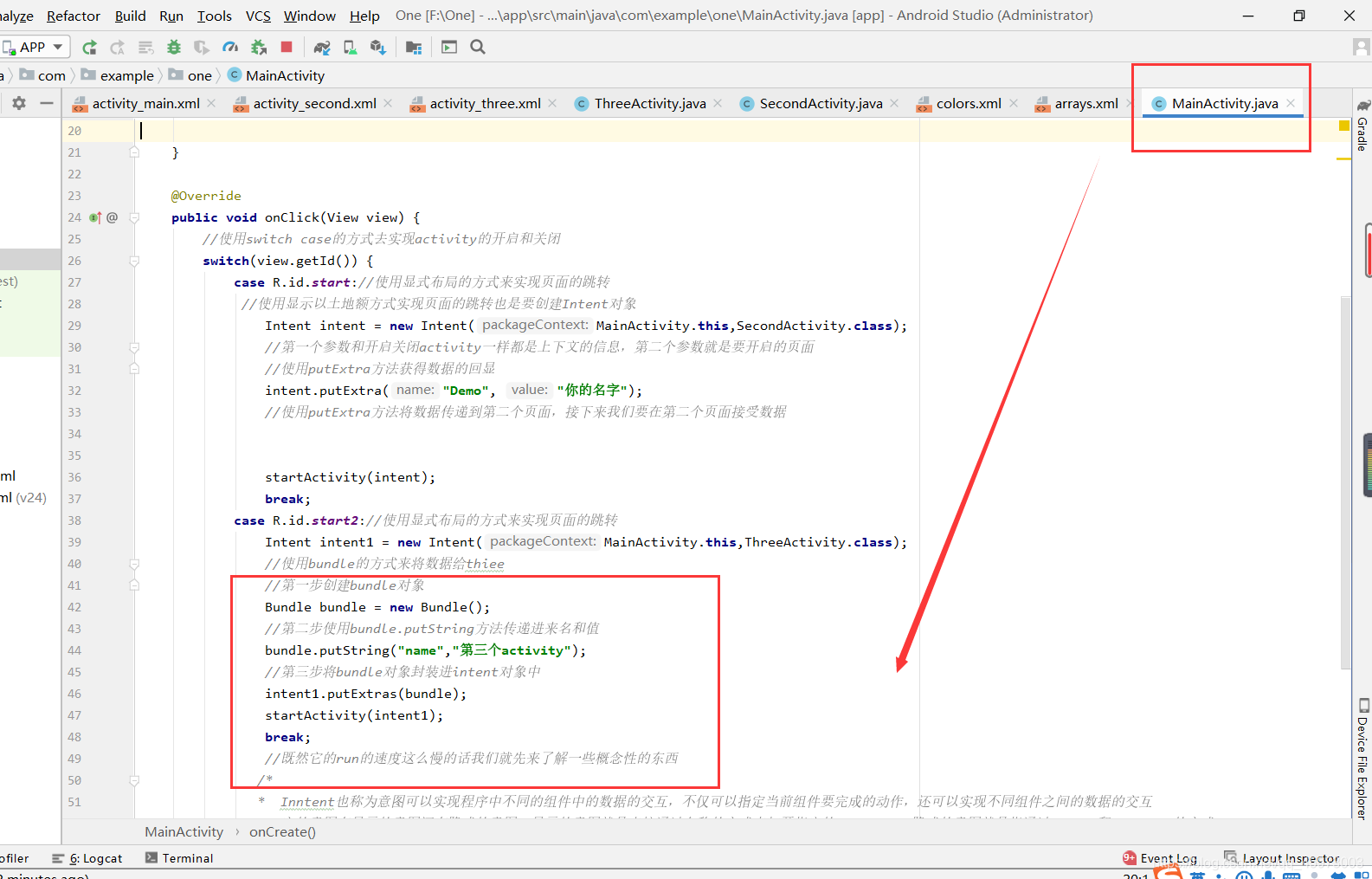
Task: Click the example breadcrumb folder
Action: point(118,75)
